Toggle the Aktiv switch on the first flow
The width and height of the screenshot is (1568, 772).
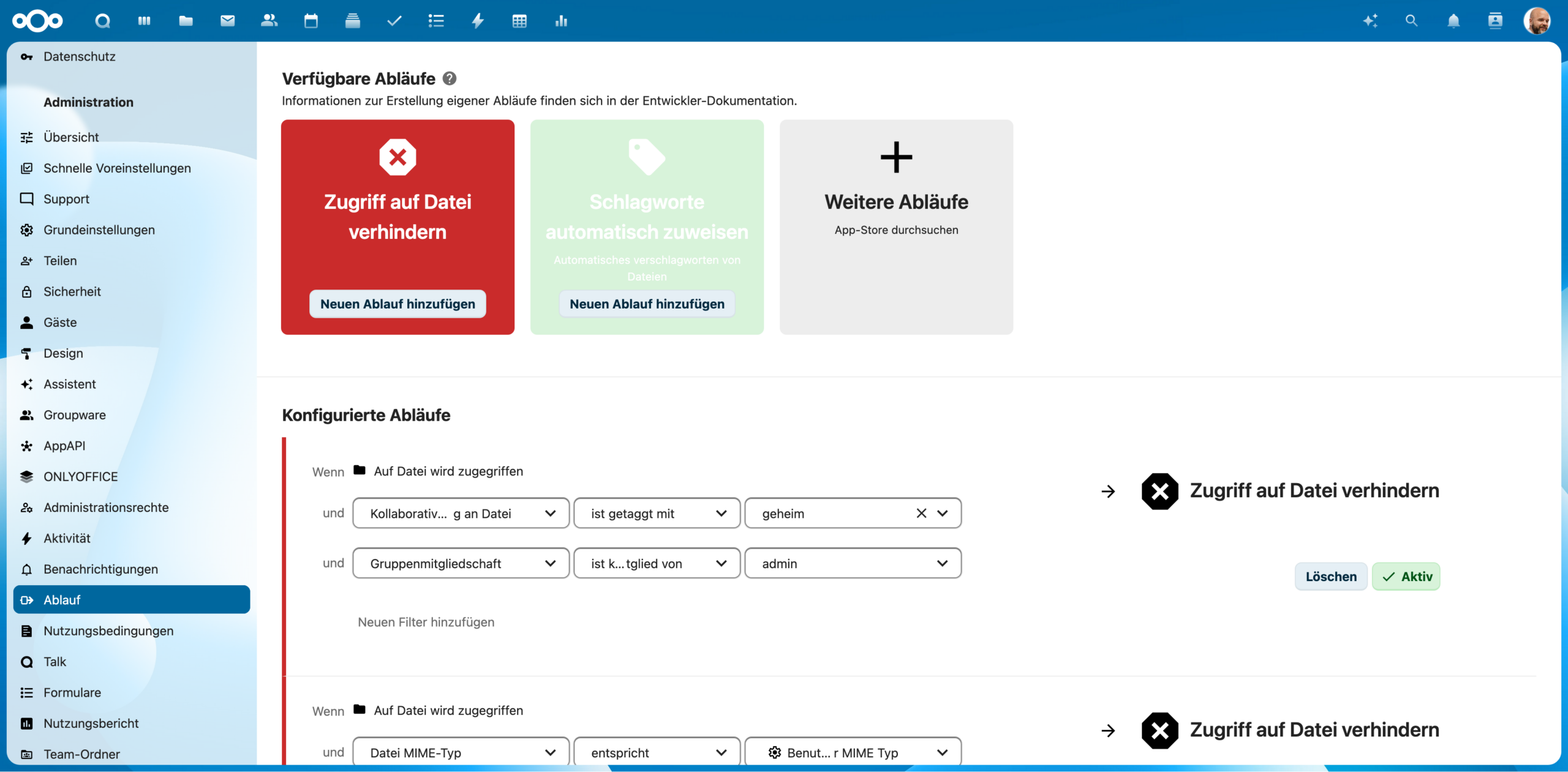[x=1406, y=576]
